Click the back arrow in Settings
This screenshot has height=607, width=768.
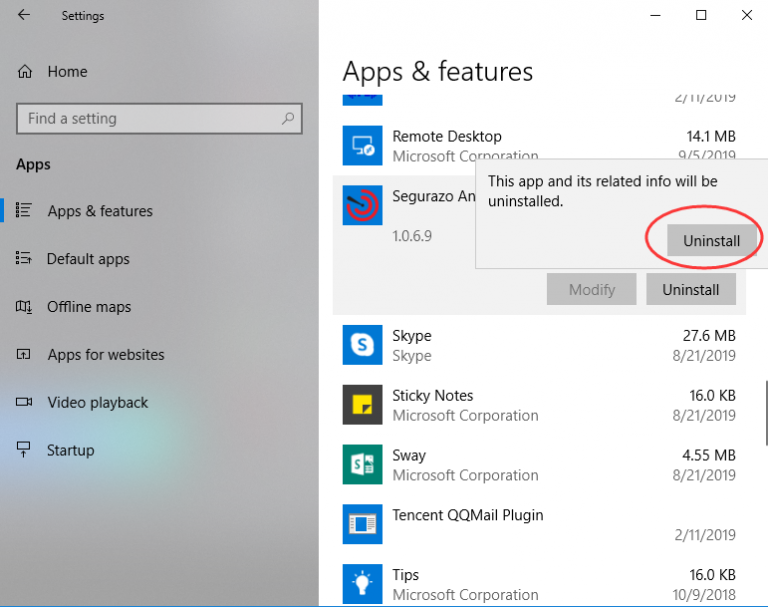click(24, 15)
